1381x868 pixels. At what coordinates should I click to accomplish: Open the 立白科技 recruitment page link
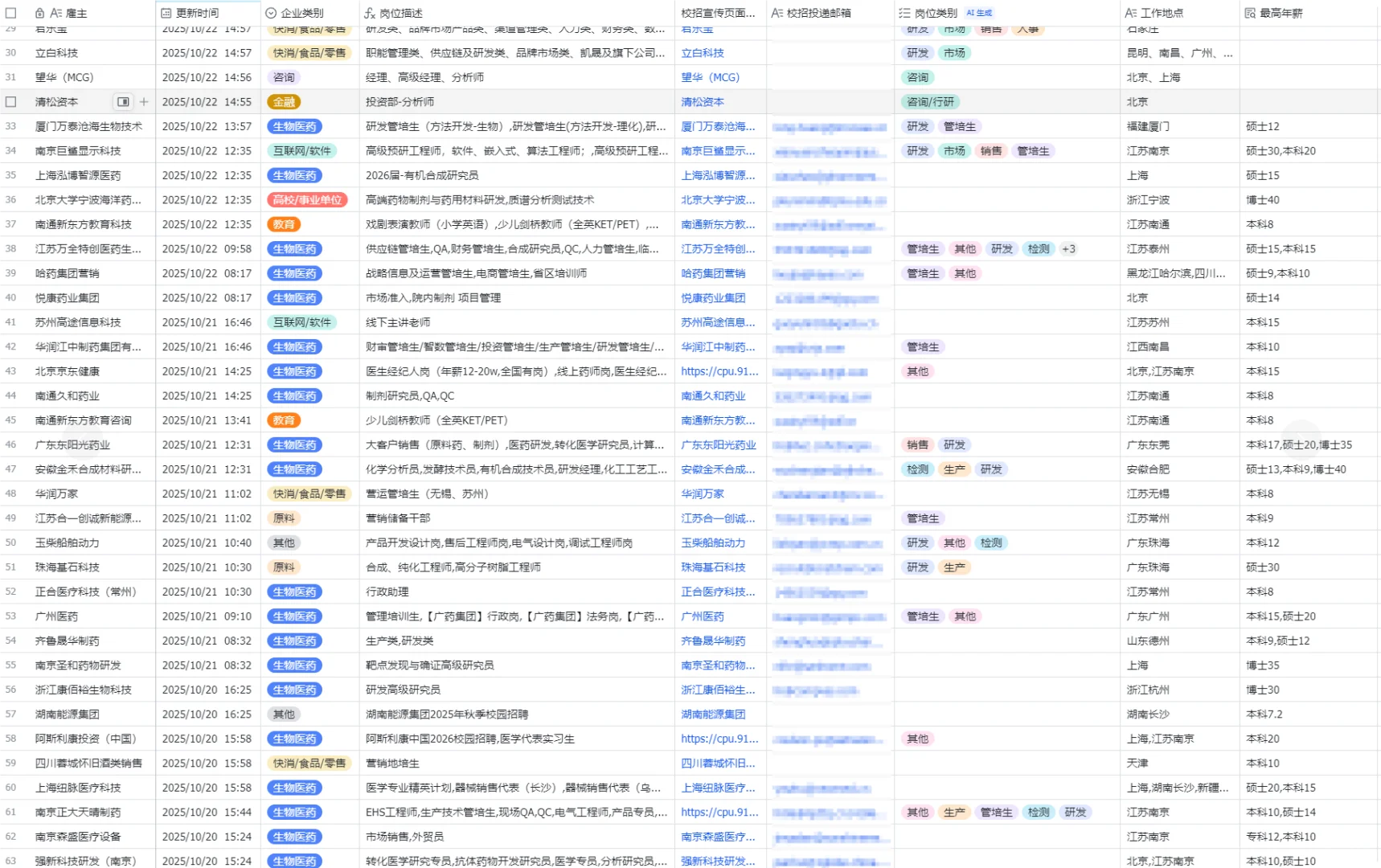click(x=703, y=53)
